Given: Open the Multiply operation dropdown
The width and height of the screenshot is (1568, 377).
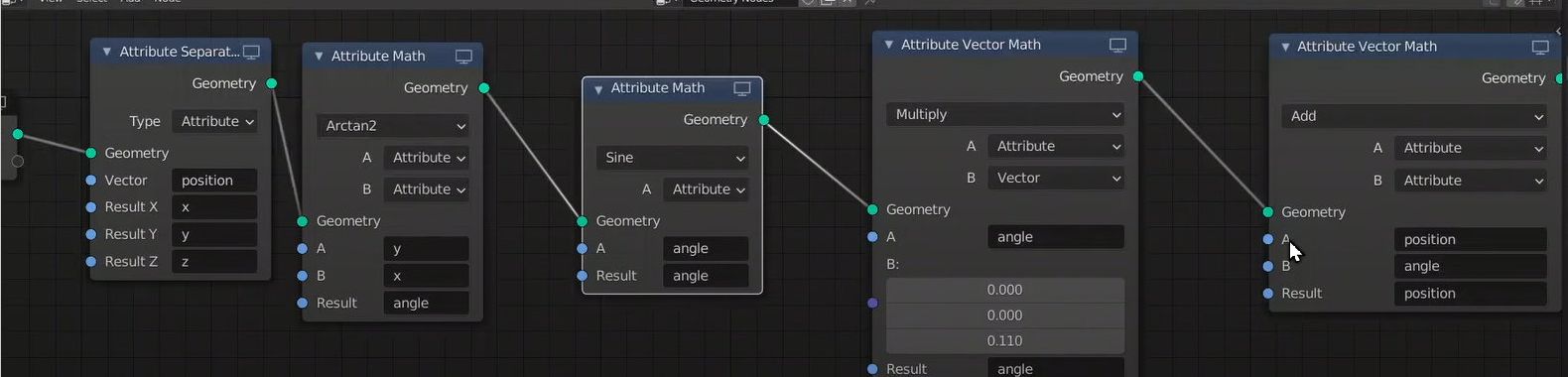Looking at the screenshot, I should pos(1005,115).
